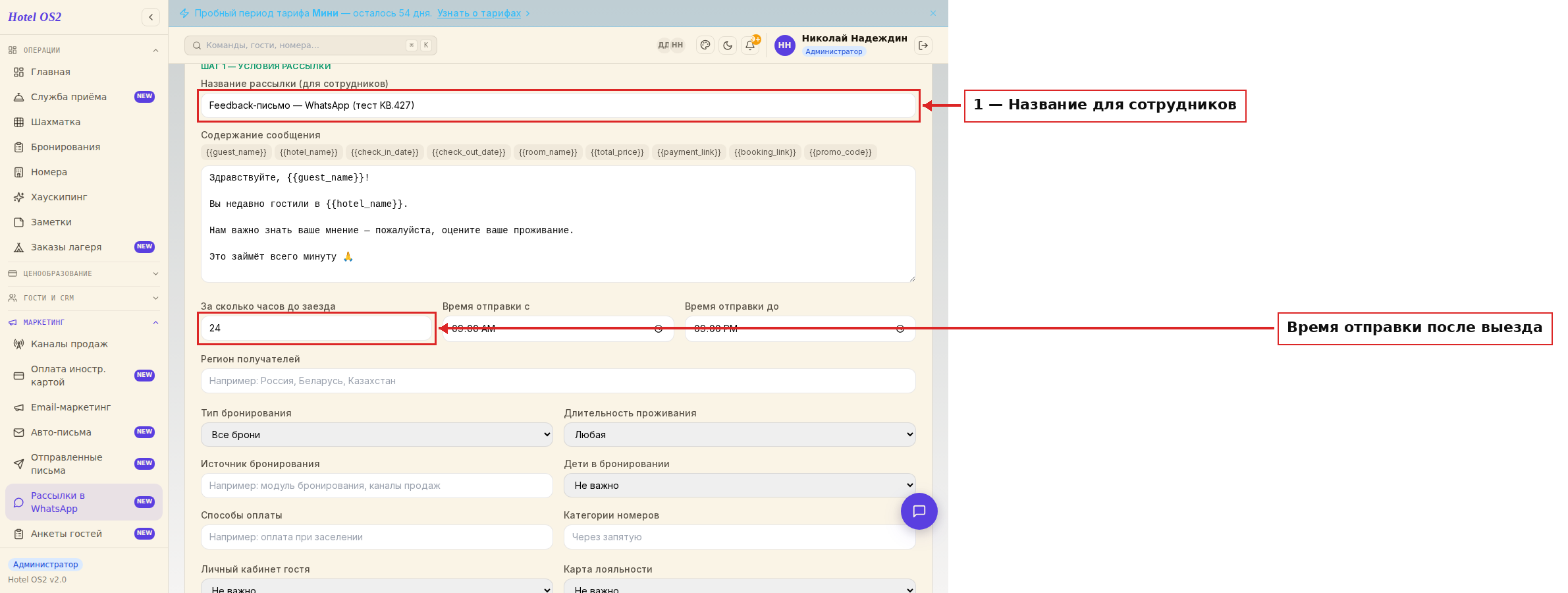Open Каналы продаж broadcast icon

19,344
